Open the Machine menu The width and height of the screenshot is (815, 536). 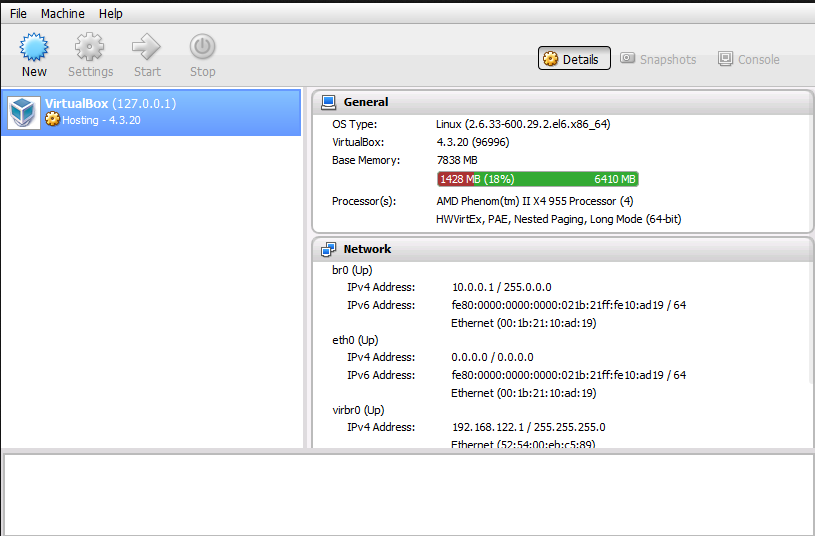click(x=62, y=14)
